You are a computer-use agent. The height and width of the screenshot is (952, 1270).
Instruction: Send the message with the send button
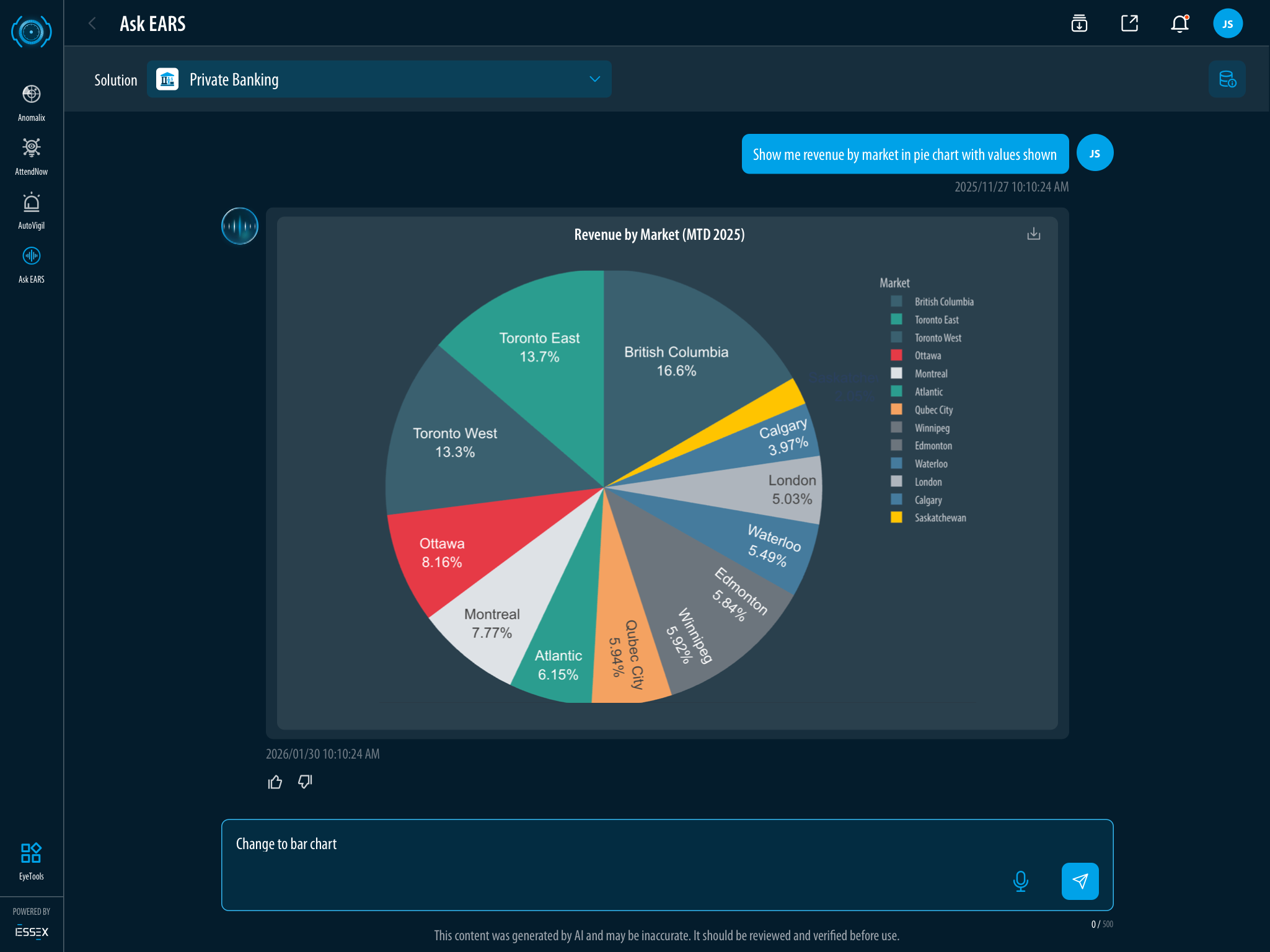(1080, 881)
